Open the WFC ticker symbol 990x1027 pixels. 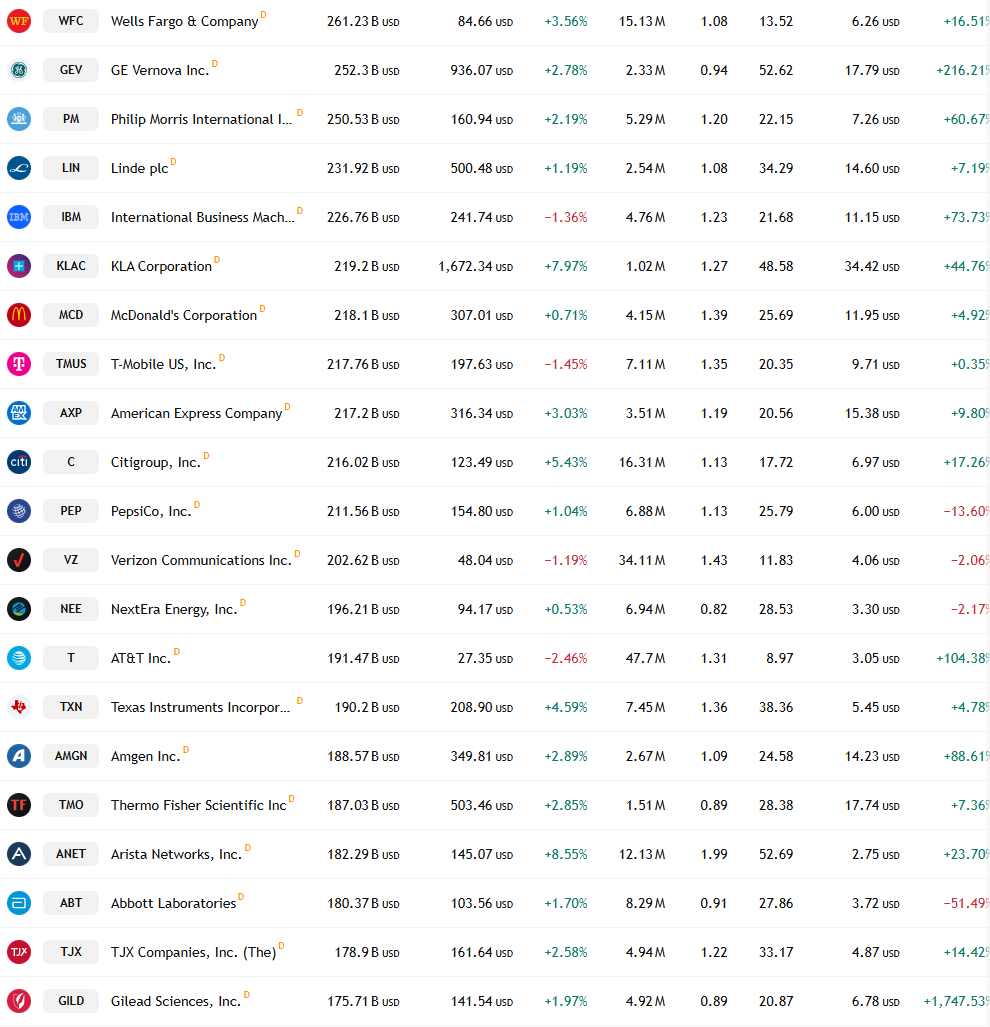tap(71, 21)
